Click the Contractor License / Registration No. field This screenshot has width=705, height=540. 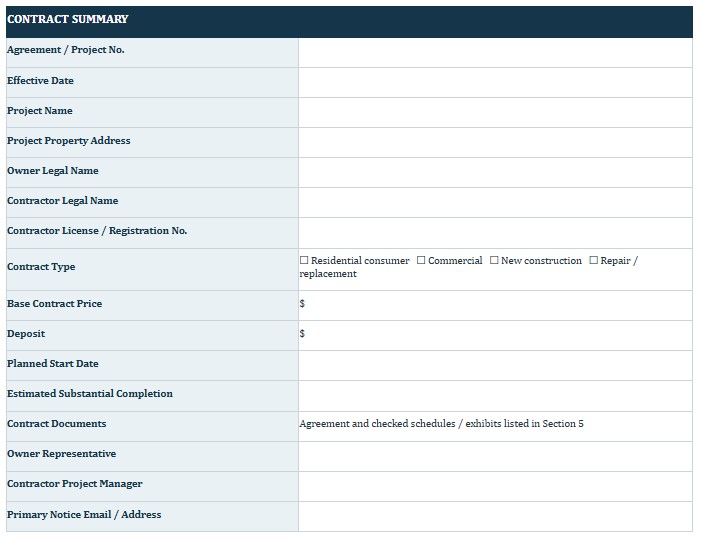point(495,233)
